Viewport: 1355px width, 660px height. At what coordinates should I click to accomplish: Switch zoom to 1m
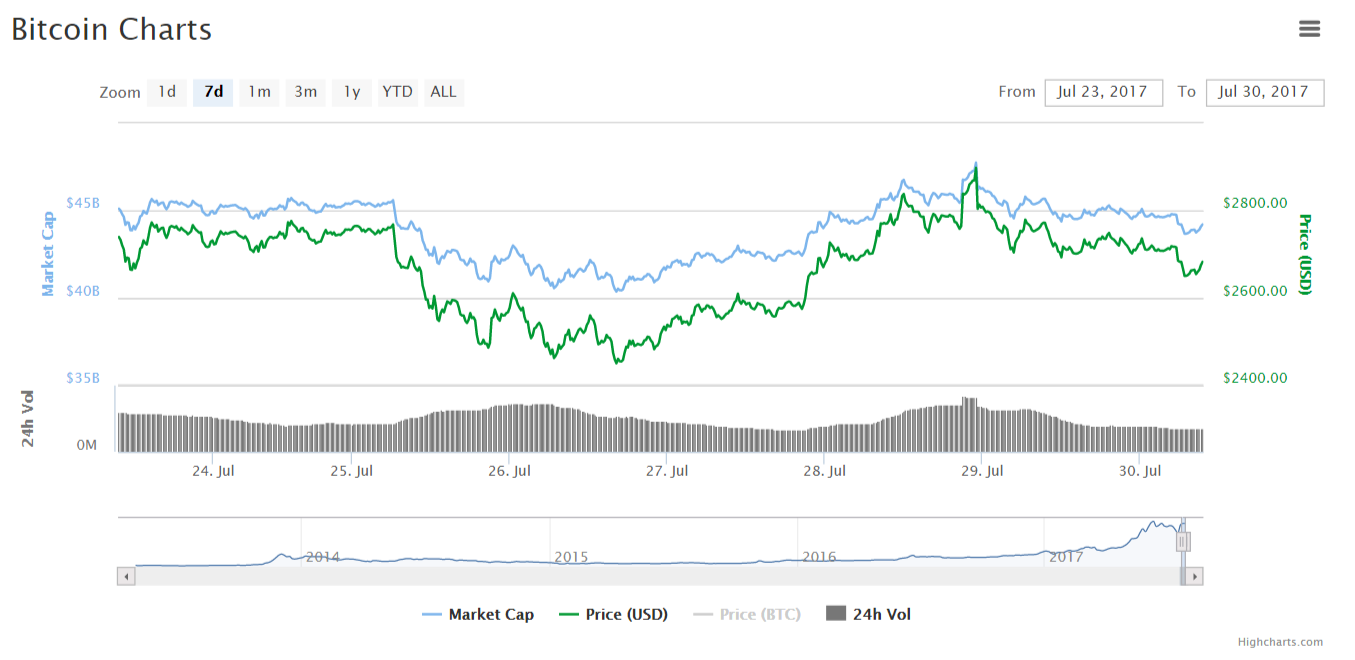click(x=259, y=92)
